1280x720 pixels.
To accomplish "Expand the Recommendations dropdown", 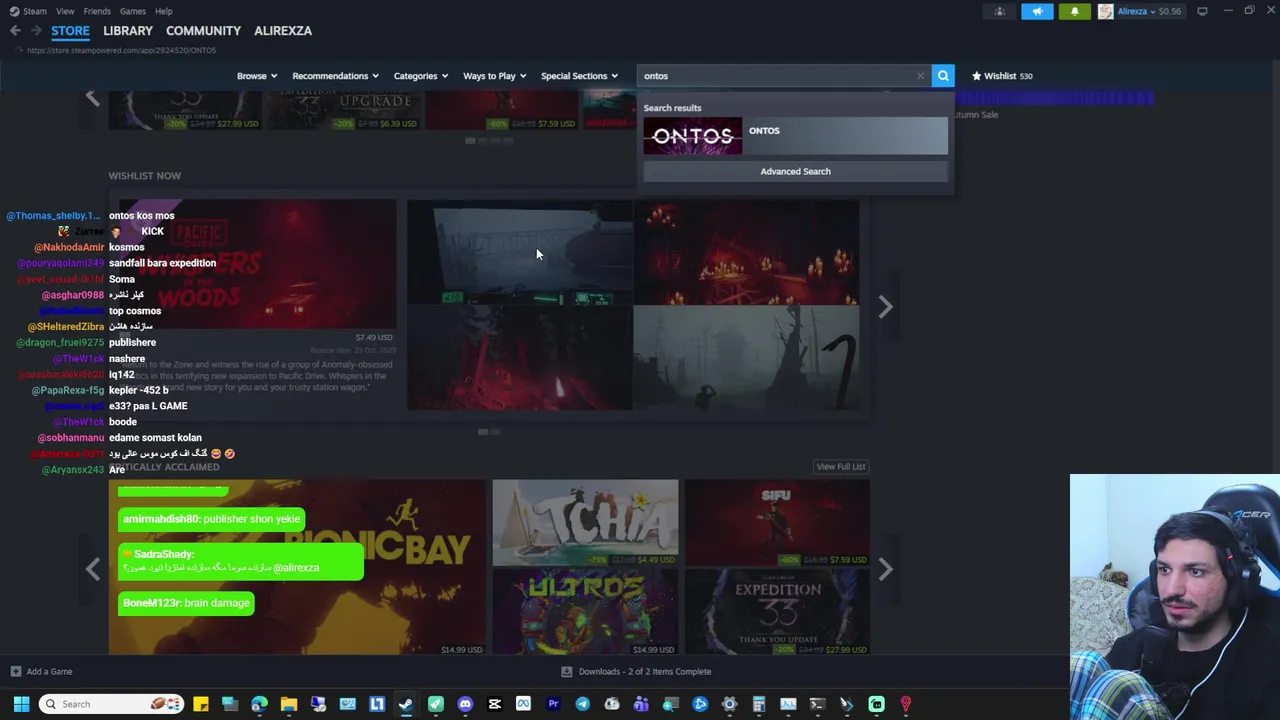I will tap(335, 76).
